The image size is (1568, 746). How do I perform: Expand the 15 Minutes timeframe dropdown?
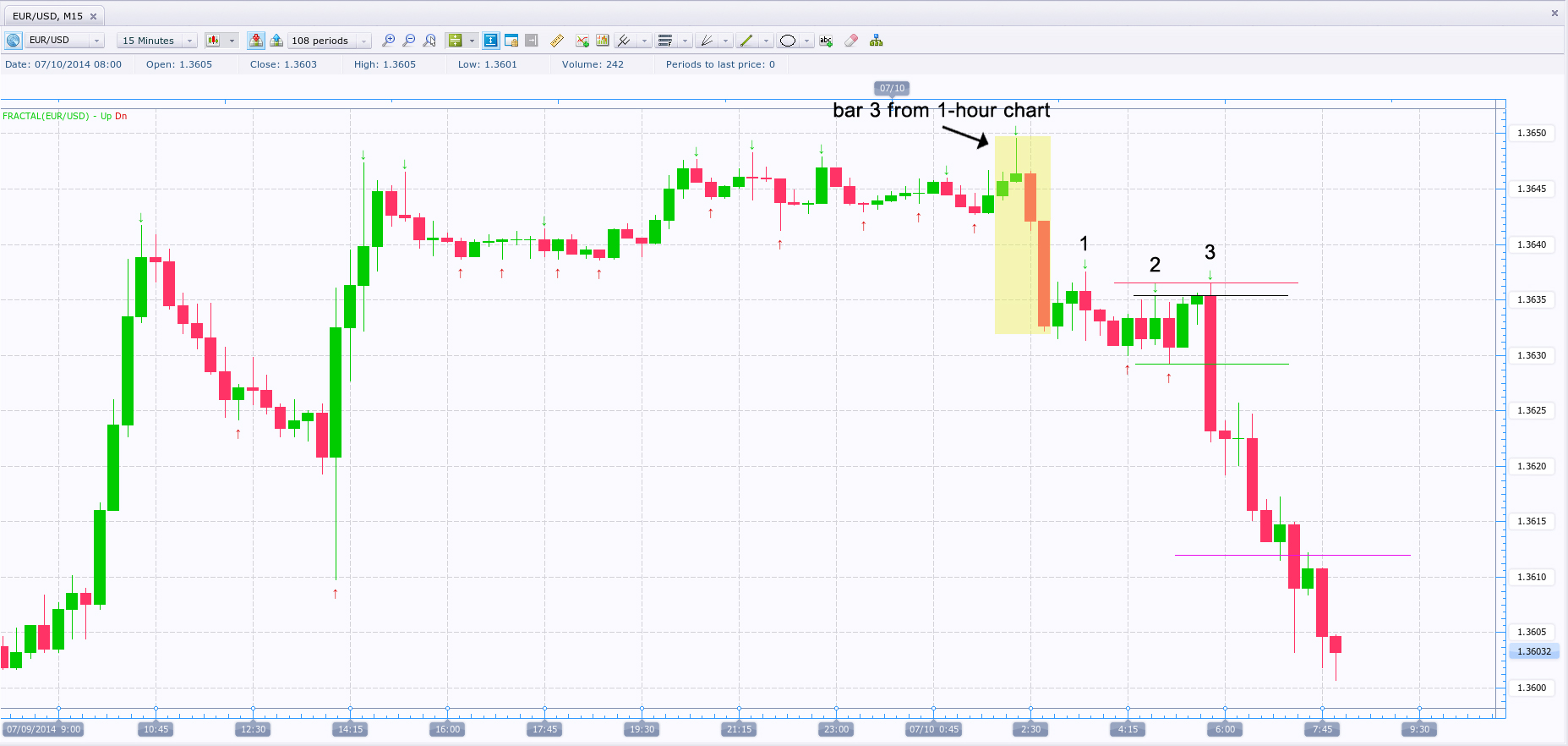(x=189, y=41)
